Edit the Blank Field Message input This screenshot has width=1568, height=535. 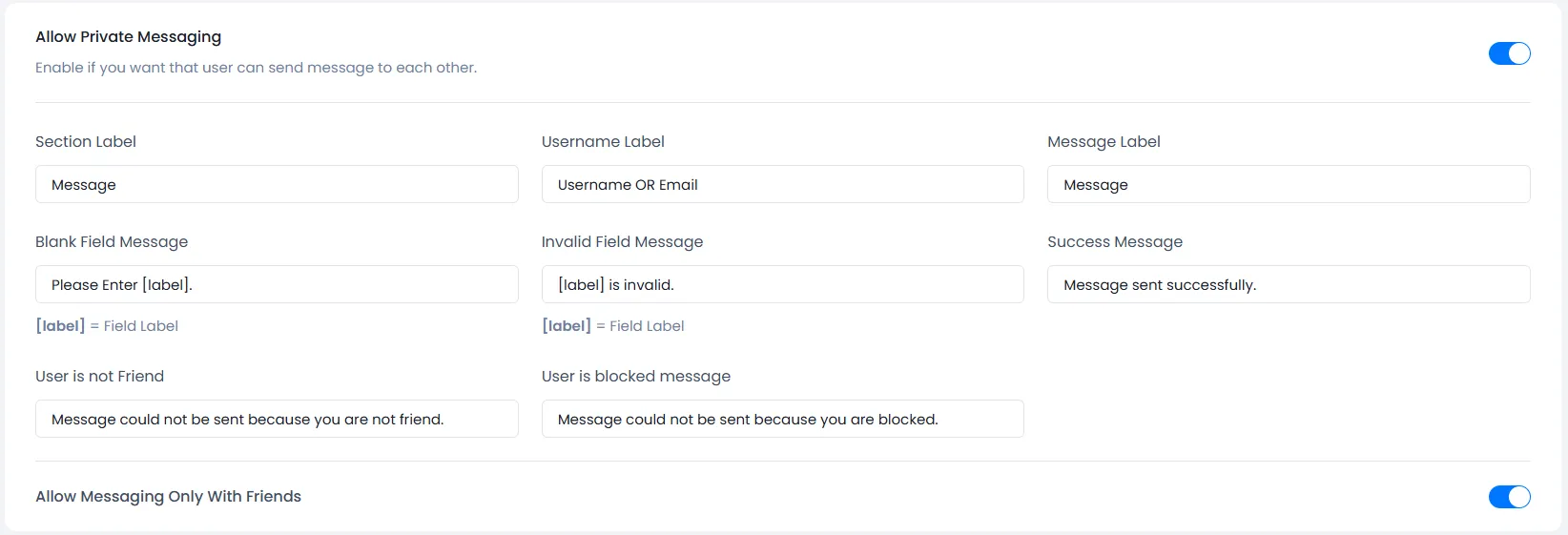click(x=277, y=284)
